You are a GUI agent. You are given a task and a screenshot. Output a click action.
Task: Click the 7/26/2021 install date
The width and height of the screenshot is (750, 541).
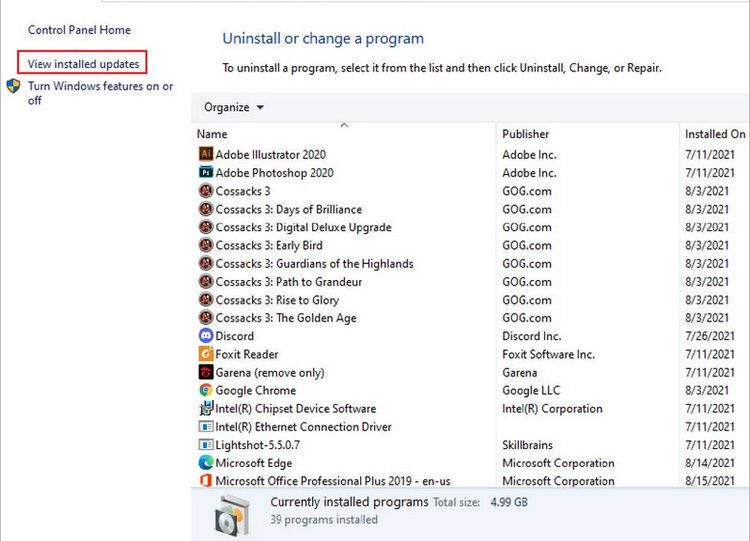point(709,336)
